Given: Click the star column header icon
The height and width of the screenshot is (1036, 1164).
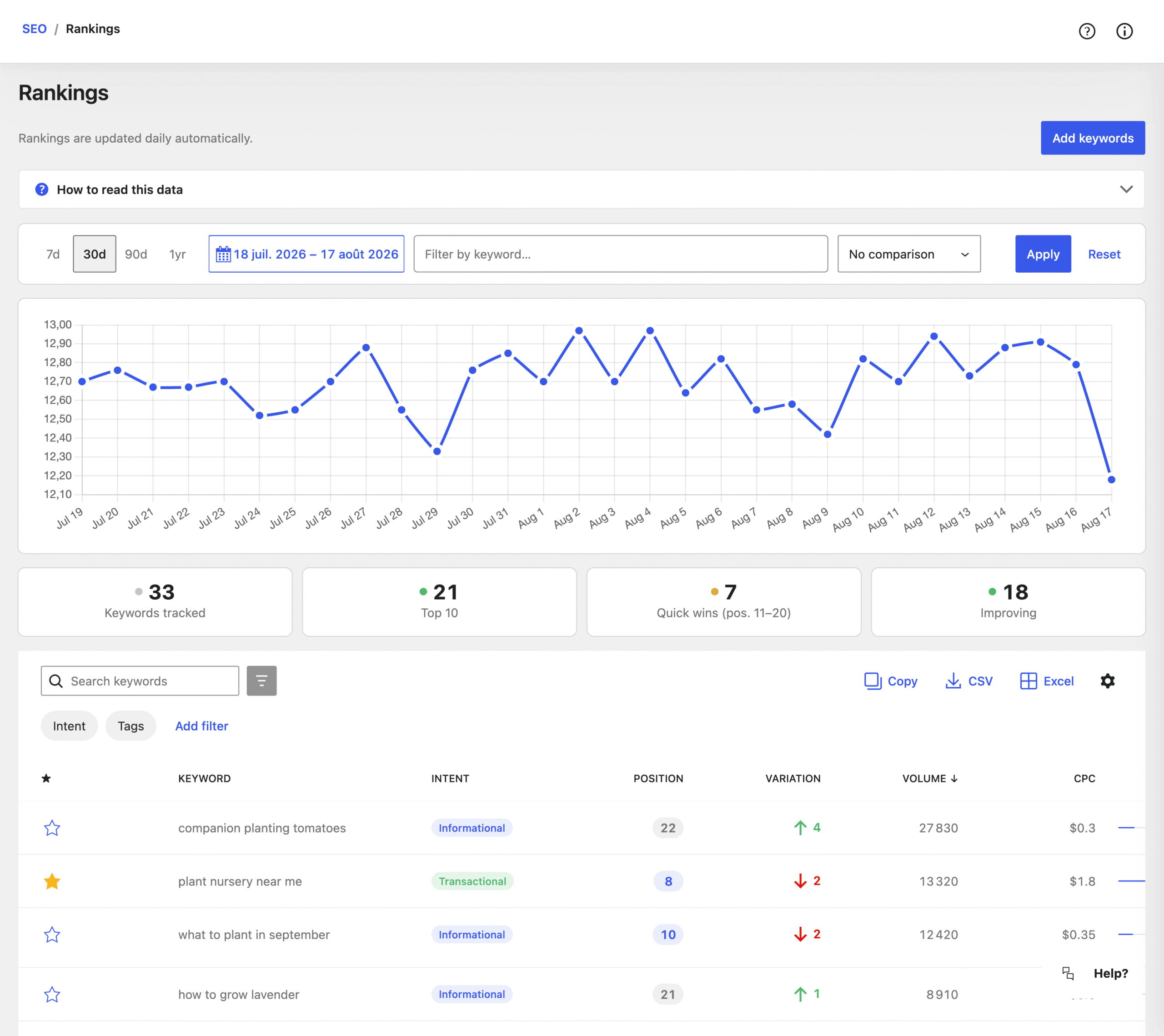Looking at the screenshot, I should click(46, 778).
